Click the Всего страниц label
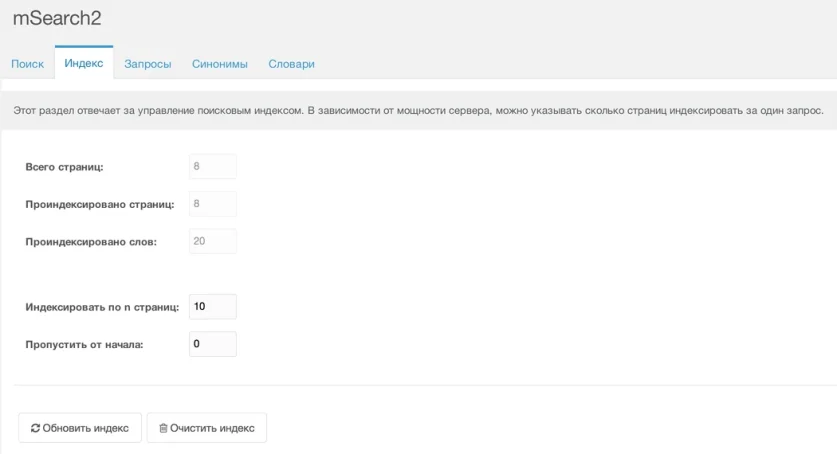Screen dimensions: 837x454 (67, 167)
